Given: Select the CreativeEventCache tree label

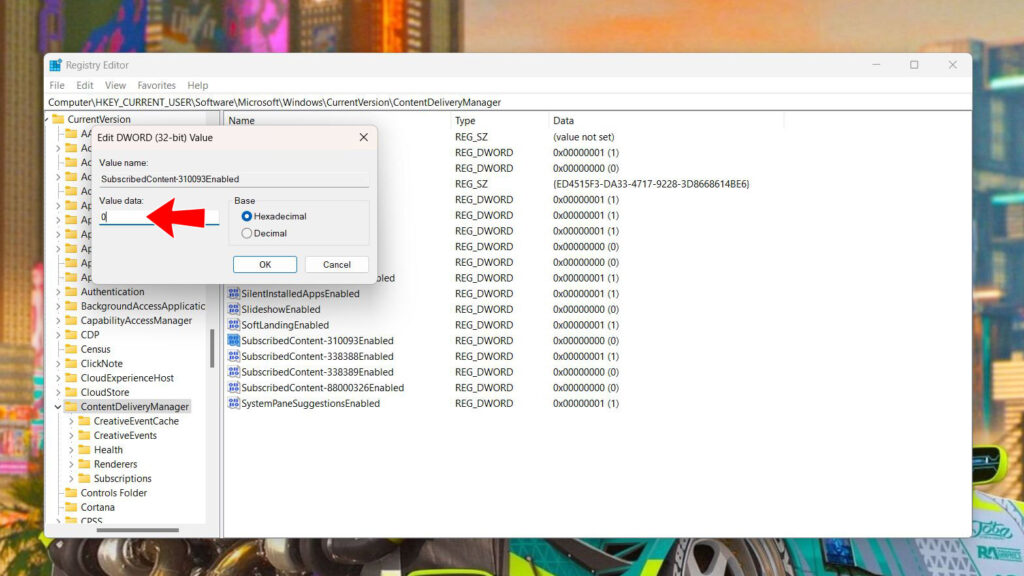Looking at the screenshot, I should 136,421.
